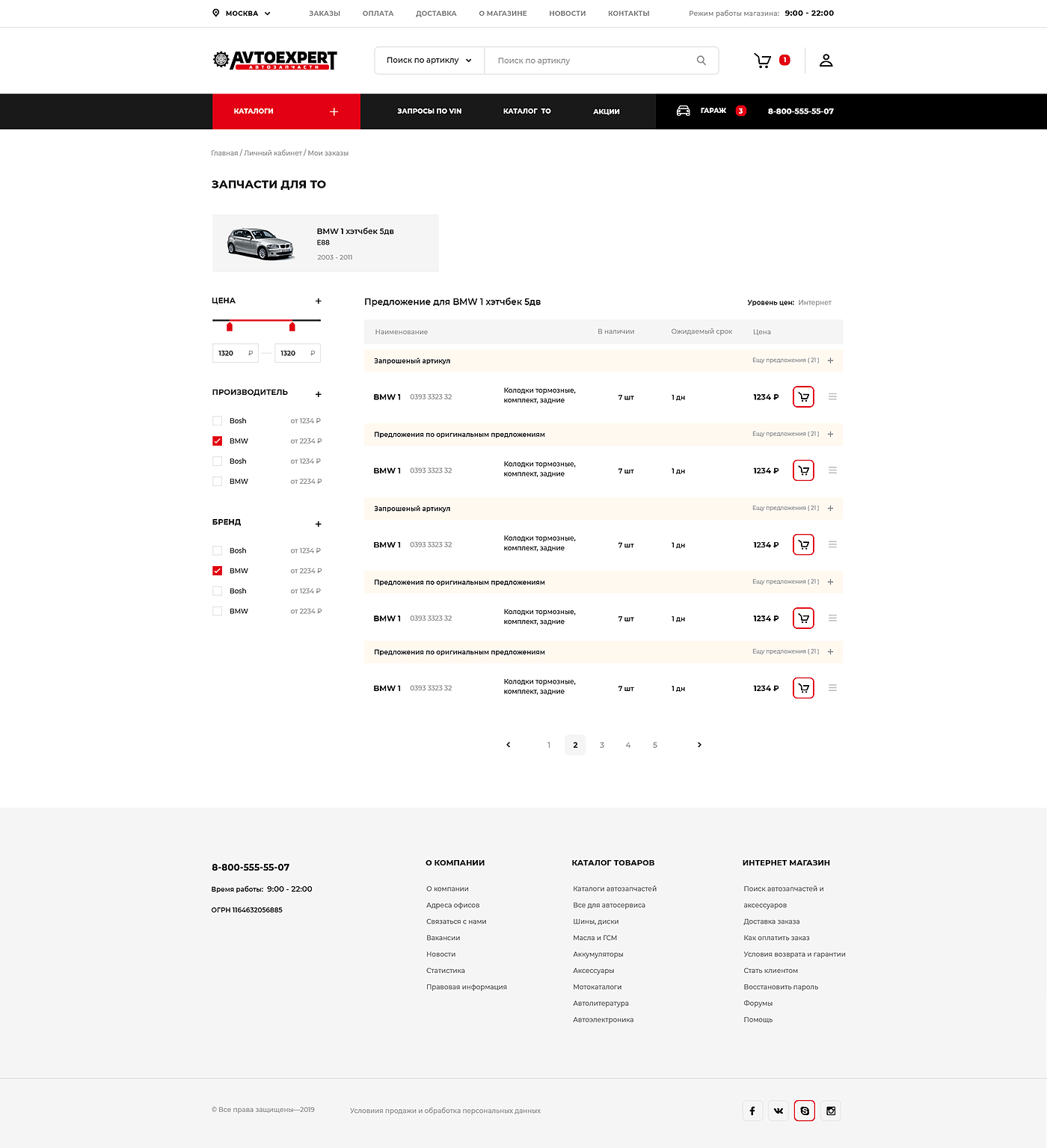Toggle the first Bosh checkbox under Бренд
Screen dimensions: 1047x1148
(218, 550)
